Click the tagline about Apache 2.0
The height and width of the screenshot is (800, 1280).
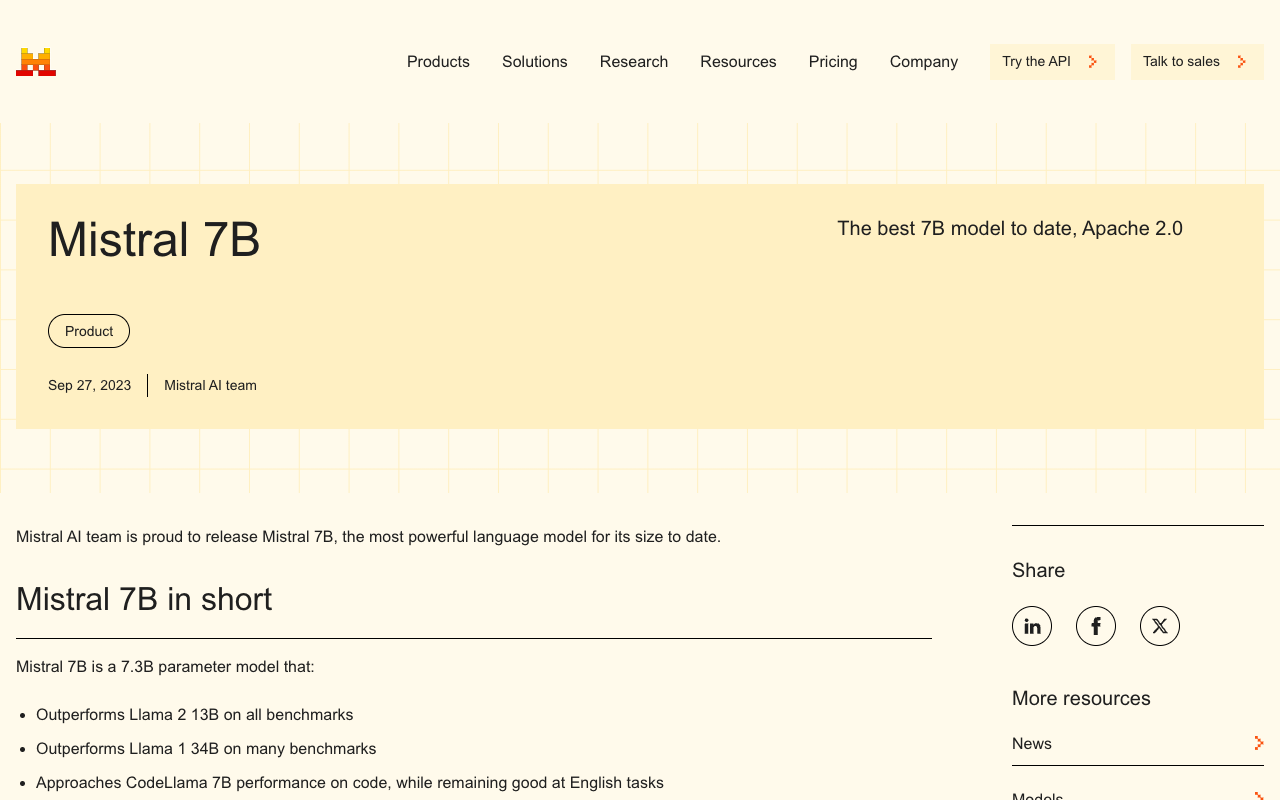[1010, 228]
